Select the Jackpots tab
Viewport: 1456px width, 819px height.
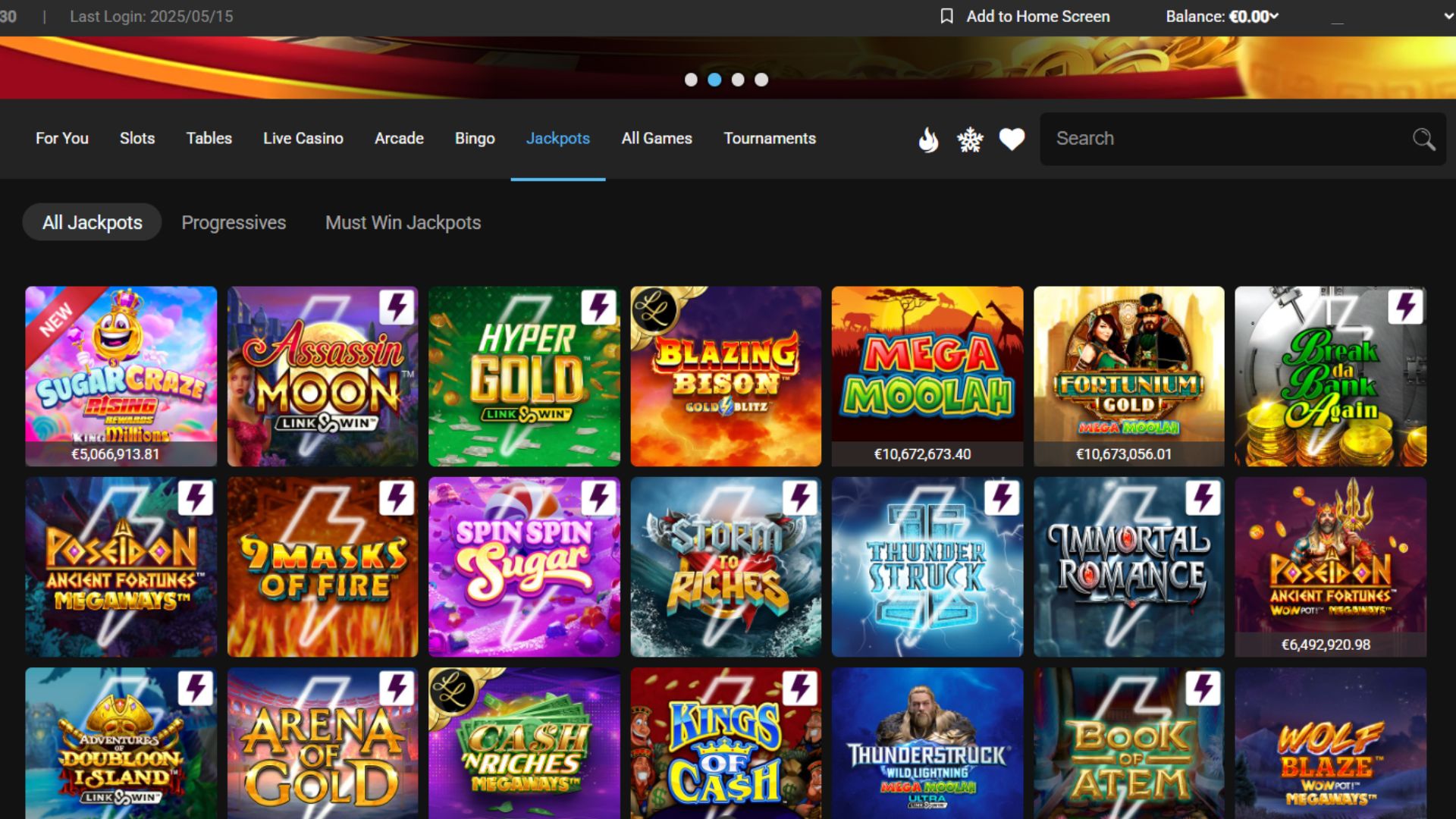[558, 139]
